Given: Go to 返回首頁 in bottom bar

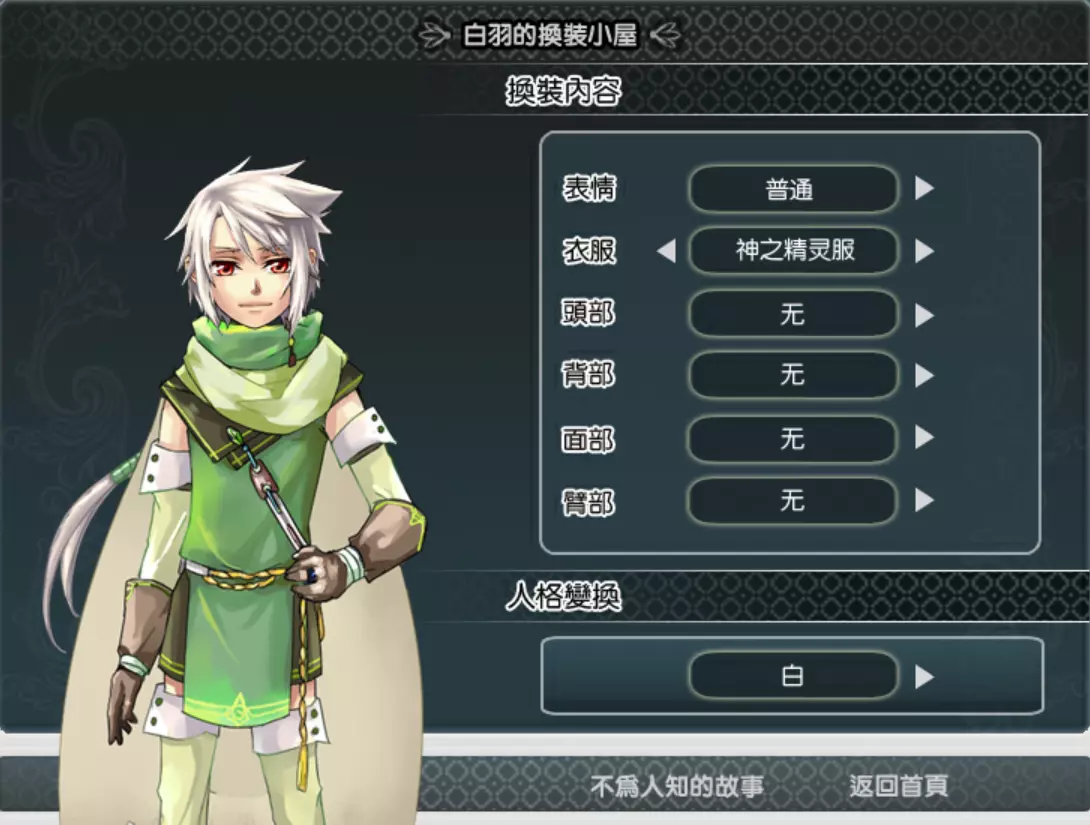Looking at the screenshot, I should pos(898,786).
